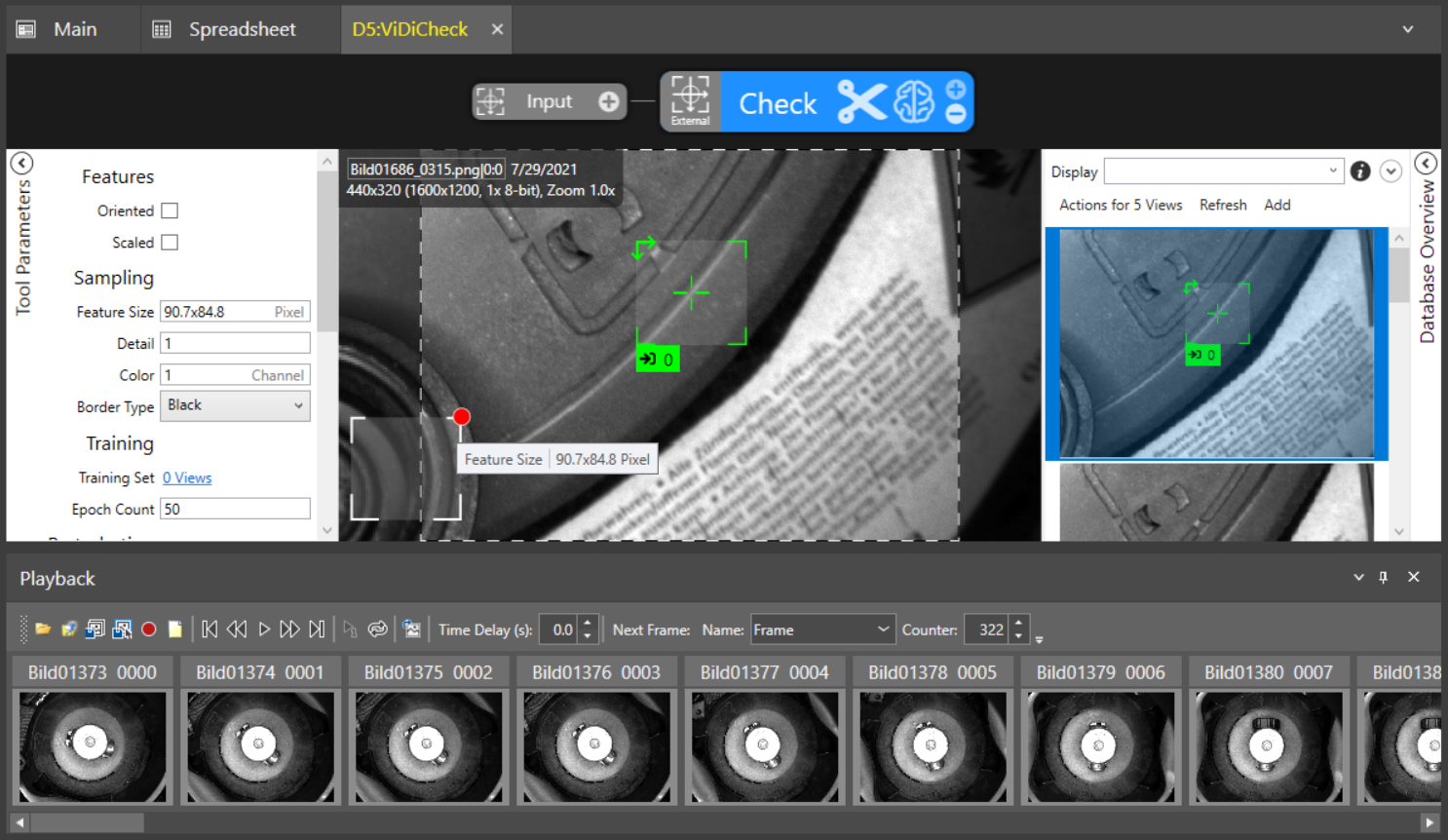The image size is (1448, 840).
Task: Open the Display dropdown in database panel
Action: (x=1223, y=172)
